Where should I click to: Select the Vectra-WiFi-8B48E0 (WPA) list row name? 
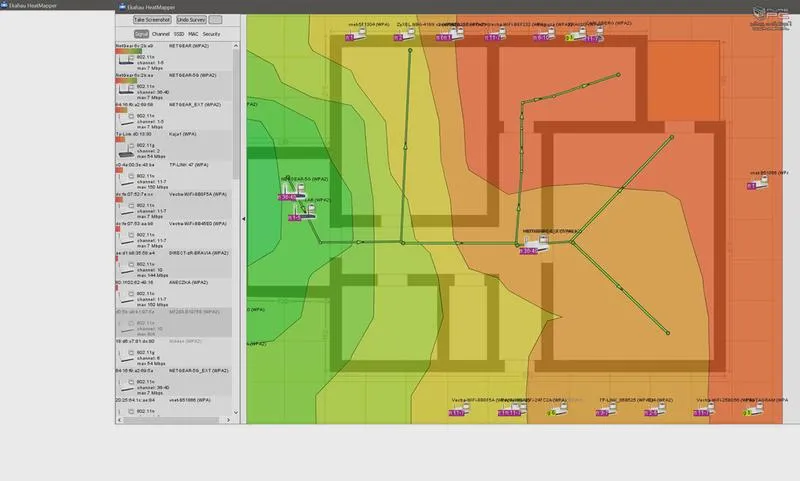pyautogui.click(x=197, y=223)
